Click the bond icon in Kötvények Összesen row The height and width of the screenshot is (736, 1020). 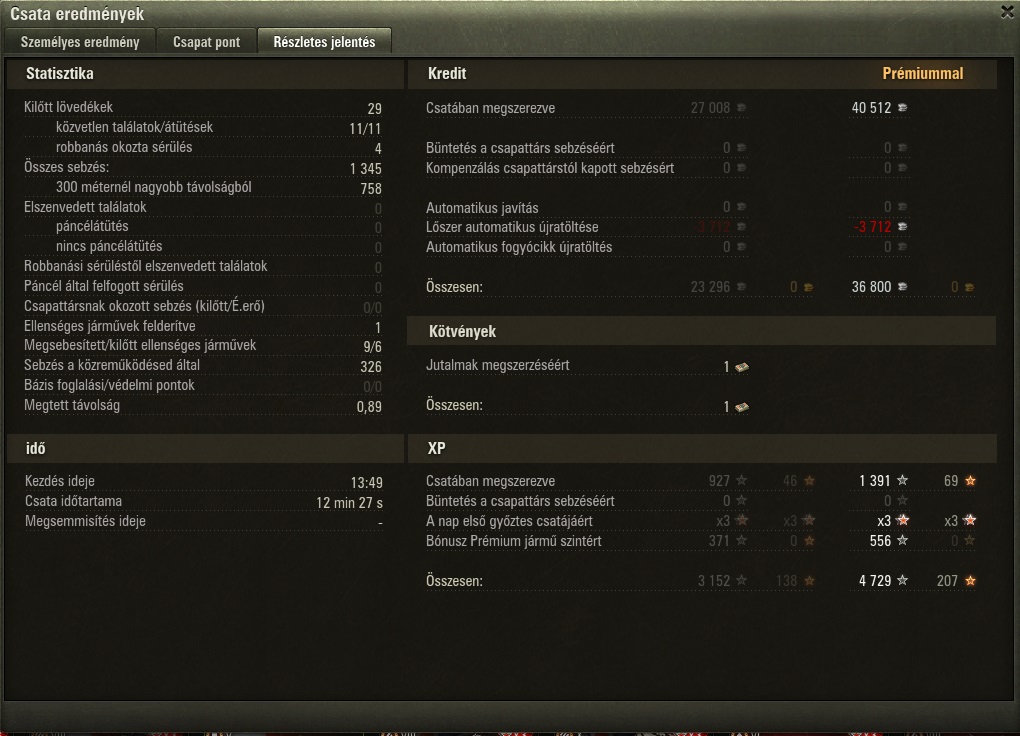tap(742, 407)
